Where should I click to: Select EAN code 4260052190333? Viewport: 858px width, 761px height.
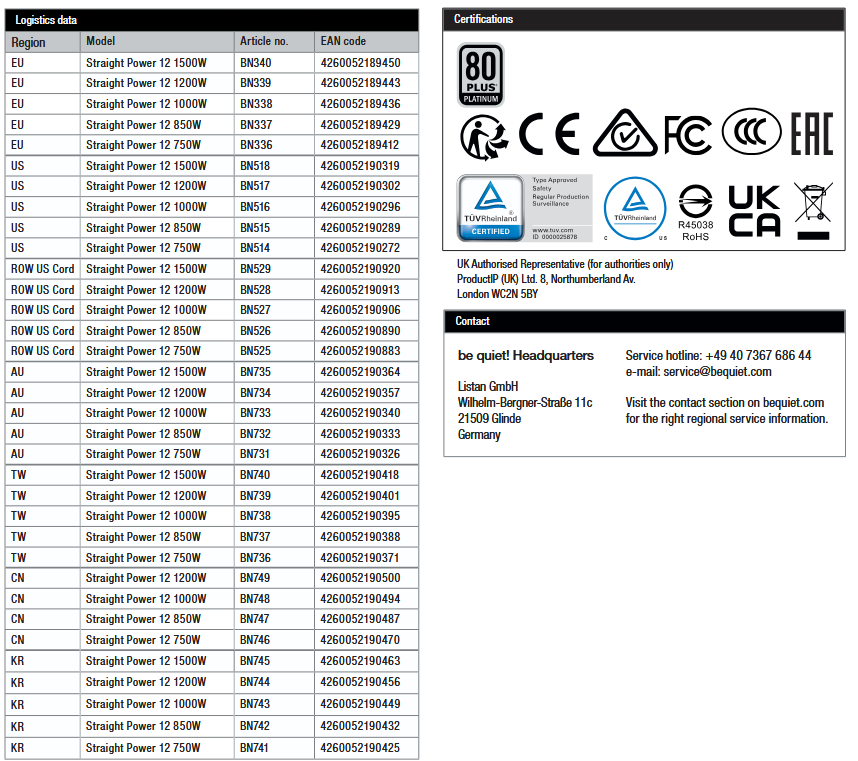361,433
